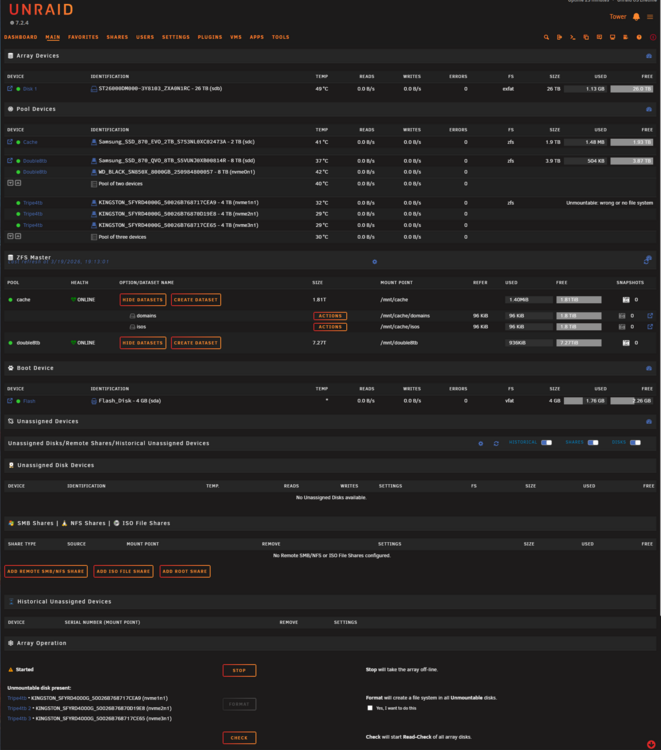
Task: Open the hamburger menu next to the bell
Action: 650,17
